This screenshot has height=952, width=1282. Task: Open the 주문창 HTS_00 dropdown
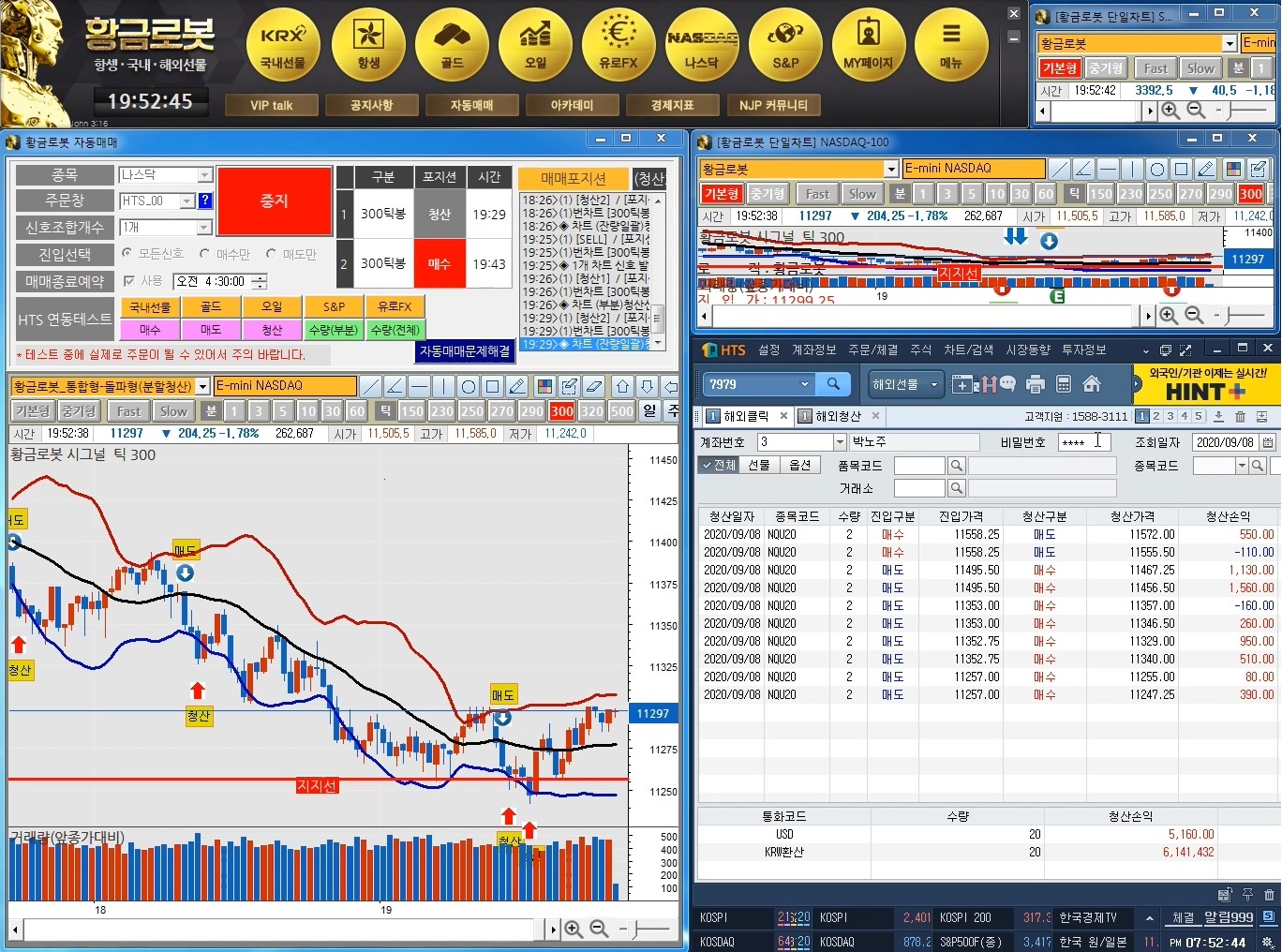click(187, 201)
